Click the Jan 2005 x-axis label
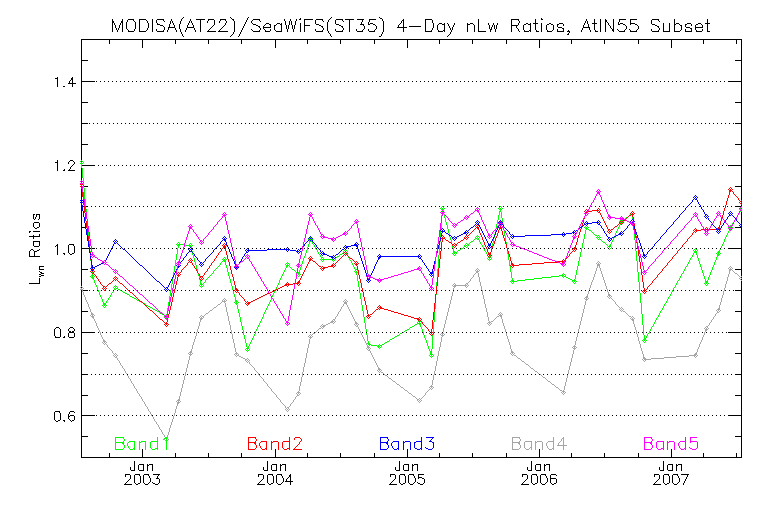768x512 pixels. tap(407, 473)
